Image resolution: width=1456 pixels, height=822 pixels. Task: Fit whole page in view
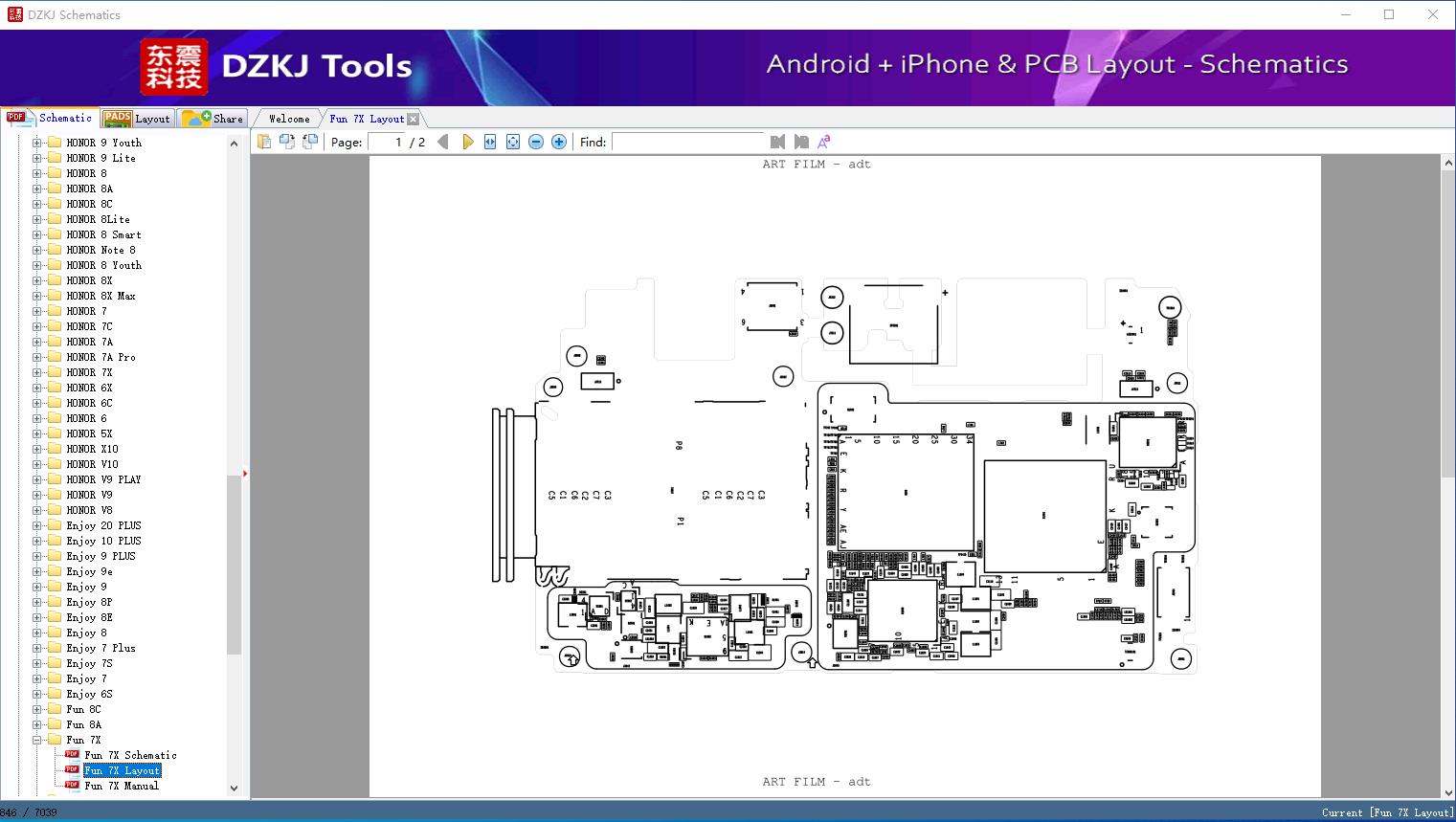pos(513,142)
